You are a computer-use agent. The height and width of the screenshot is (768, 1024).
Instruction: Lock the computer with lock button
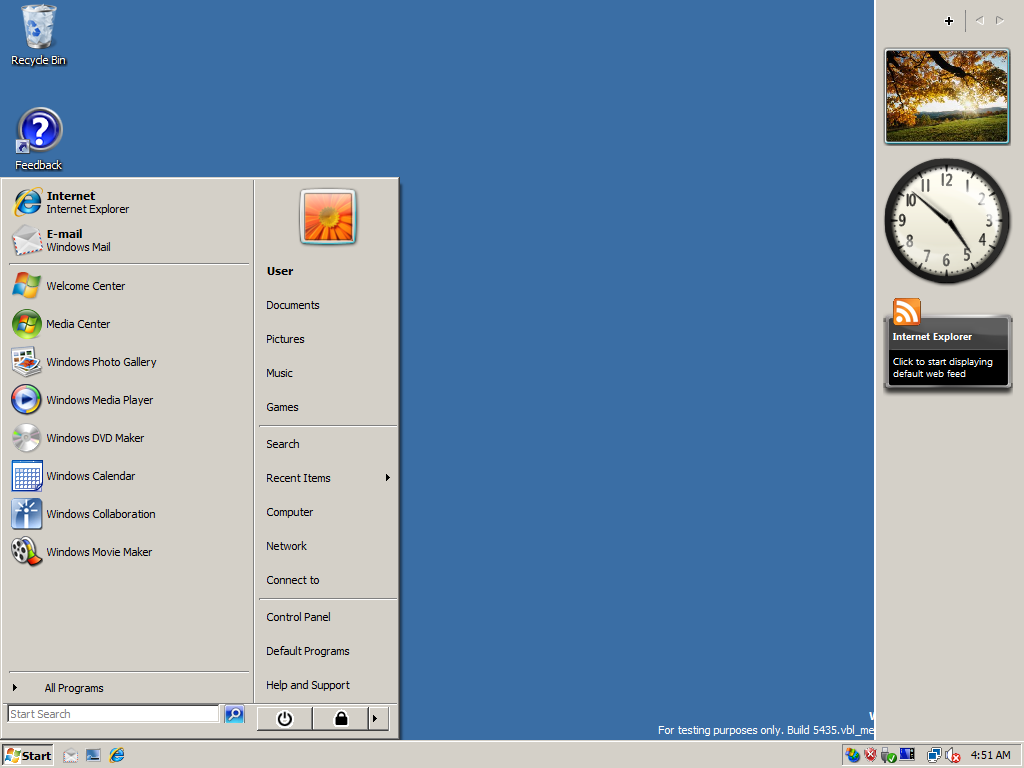click(x=340, y=718)
